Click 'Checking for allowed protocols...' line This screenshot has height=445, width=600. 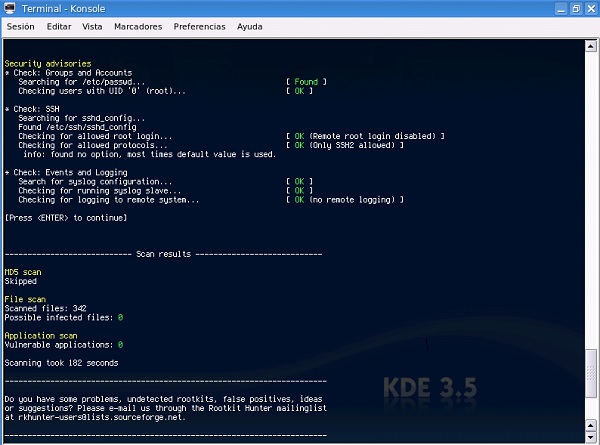(x=93, y=145)
